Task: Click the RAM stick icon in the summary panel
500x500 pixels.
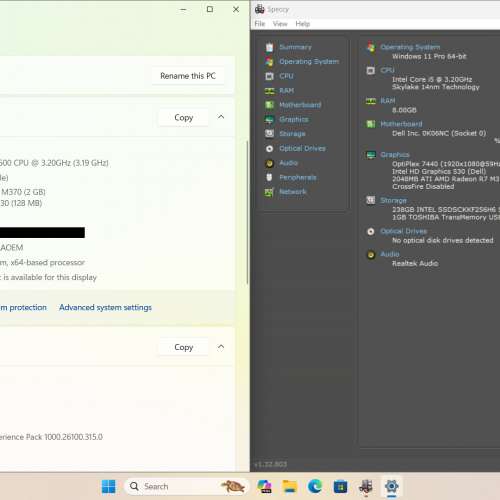Action: click(x=371, y=101)
